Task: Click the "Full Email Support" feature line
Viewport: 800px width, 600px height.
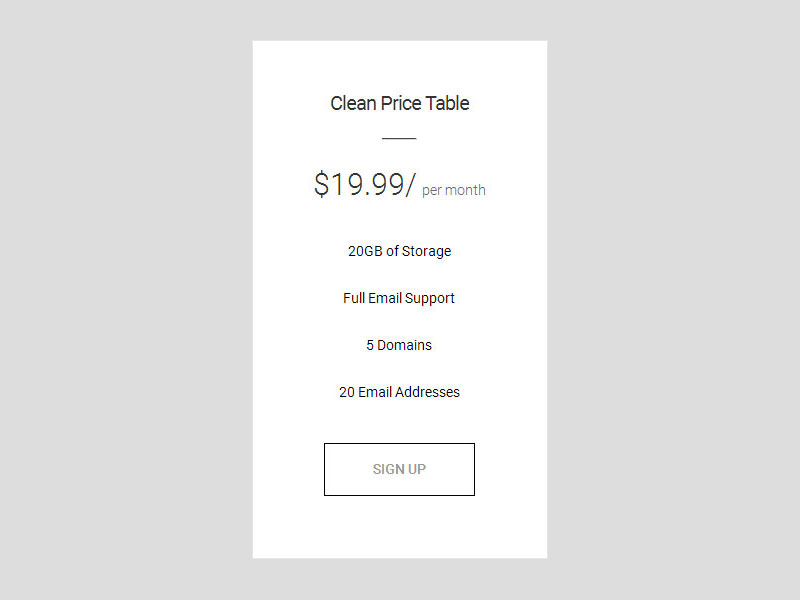Action: (399, 298)
